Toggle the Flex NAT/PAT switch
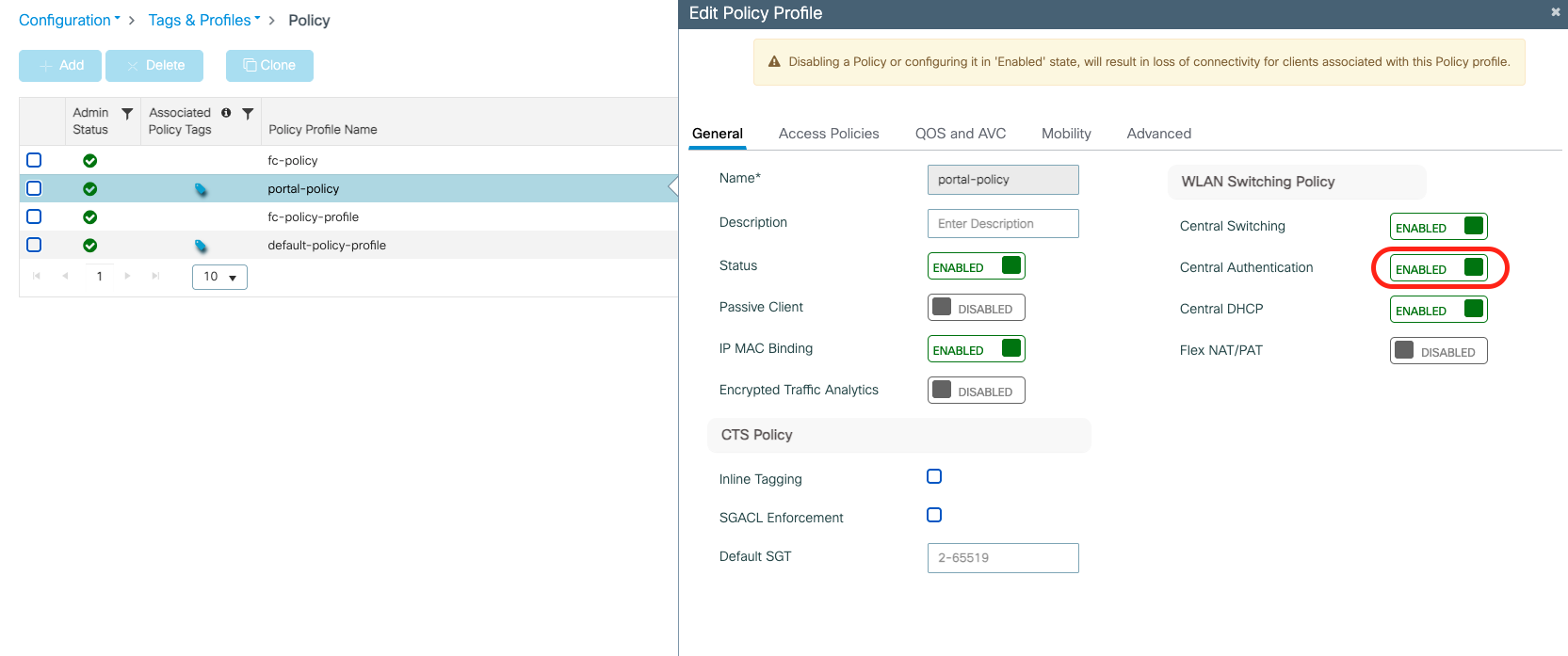The image size is (1568, 656). point(1438,351)
